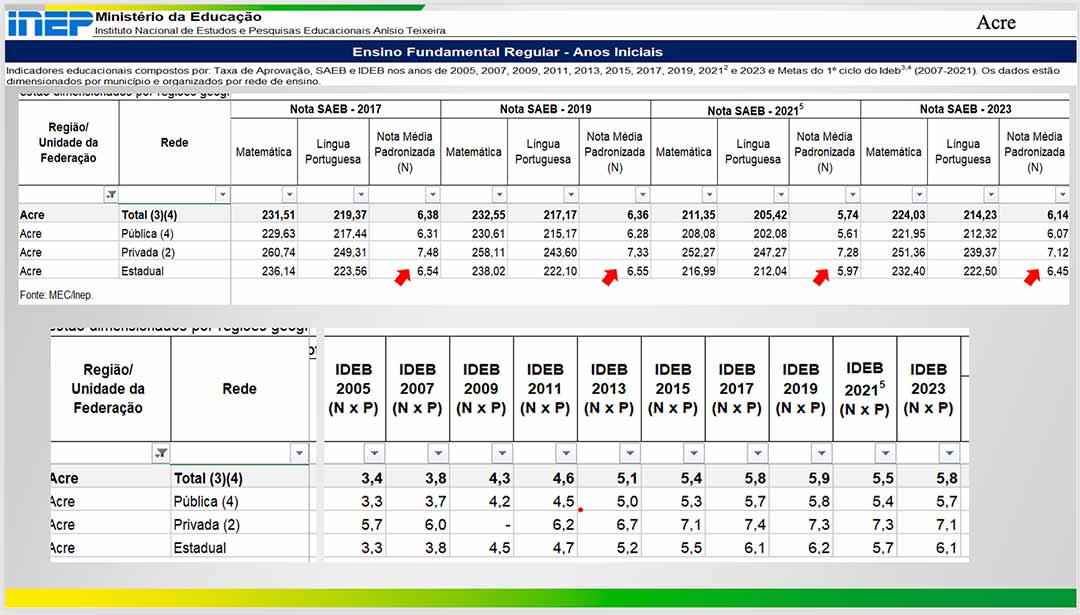The image size is (1080, 615).
Task: Click the red arrow beside 5,97
Action: (x=821, y=277)
